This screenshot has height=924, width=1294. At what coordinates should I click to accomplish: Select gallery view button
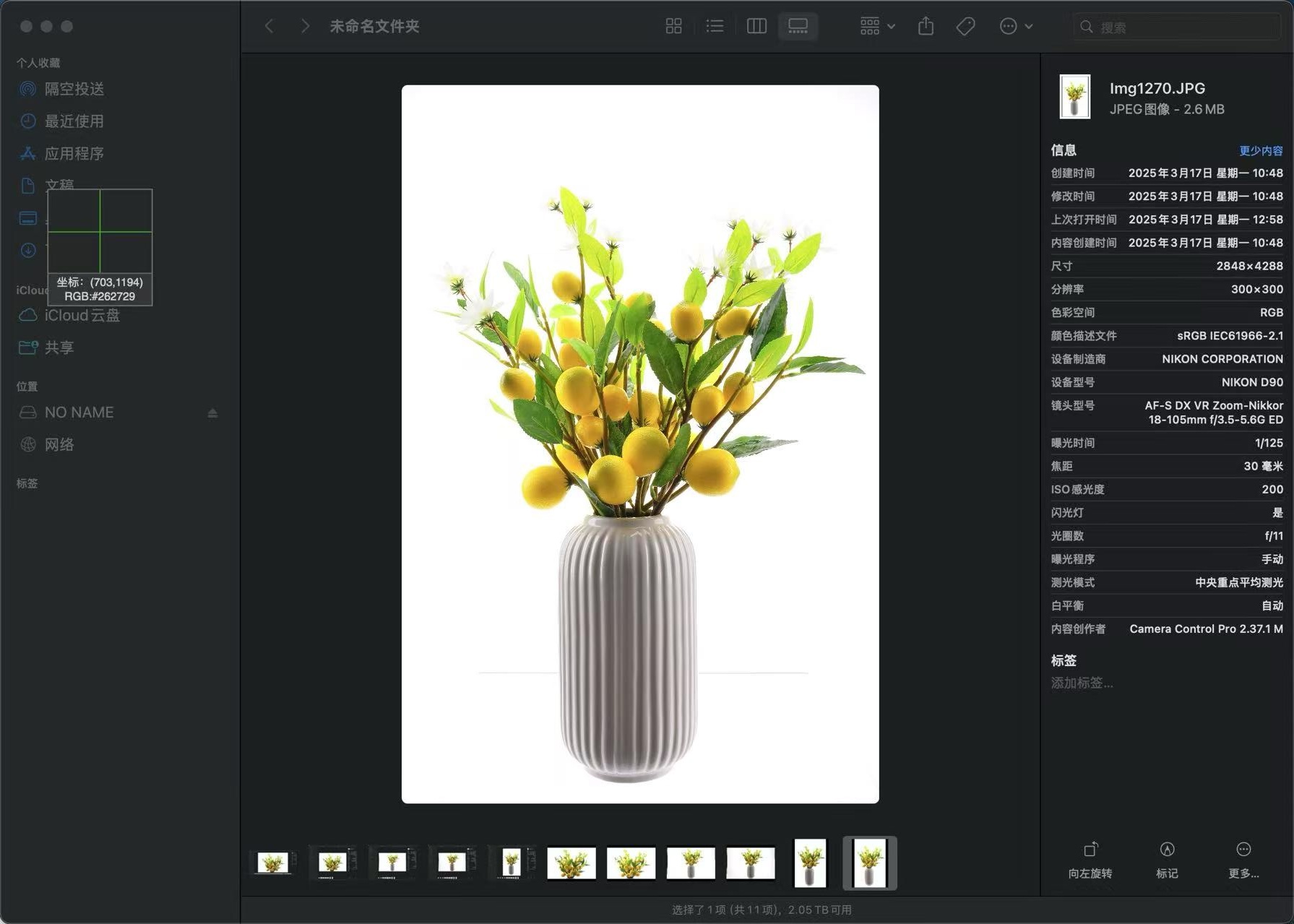pyautogui.click(x=798, y=27)
